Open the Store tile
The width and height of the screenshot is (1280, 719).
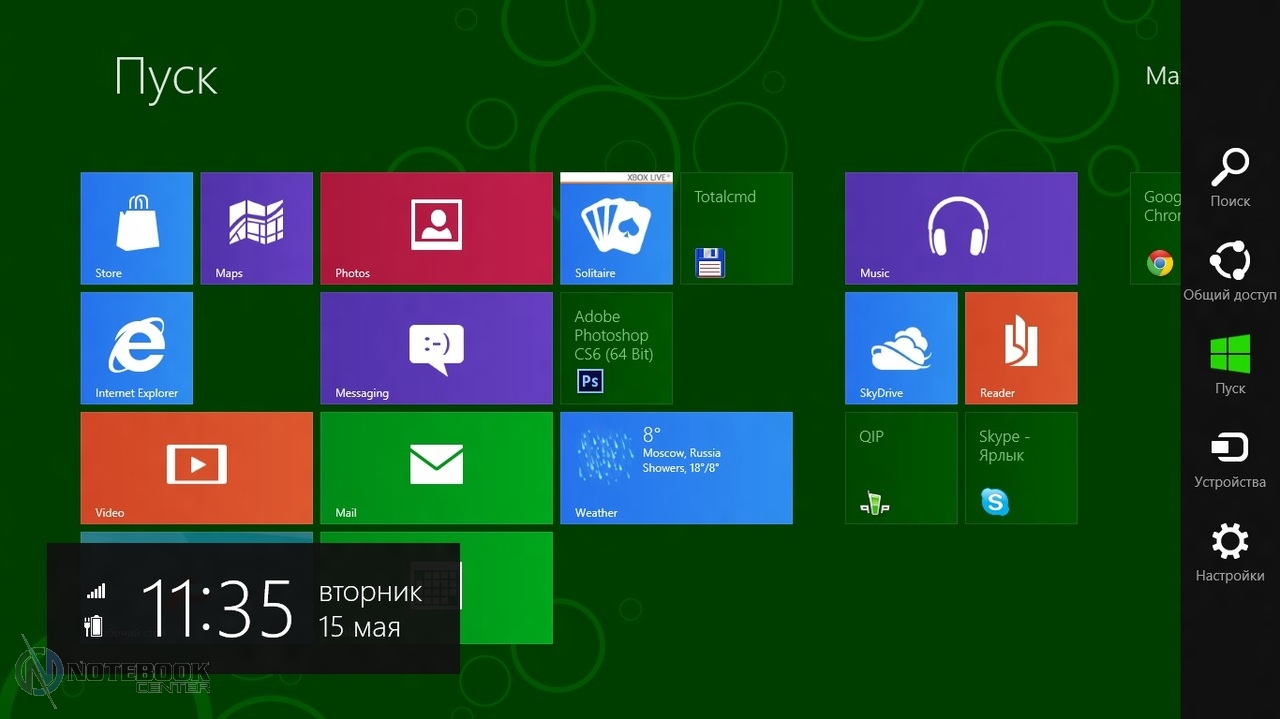pos(136,228)
